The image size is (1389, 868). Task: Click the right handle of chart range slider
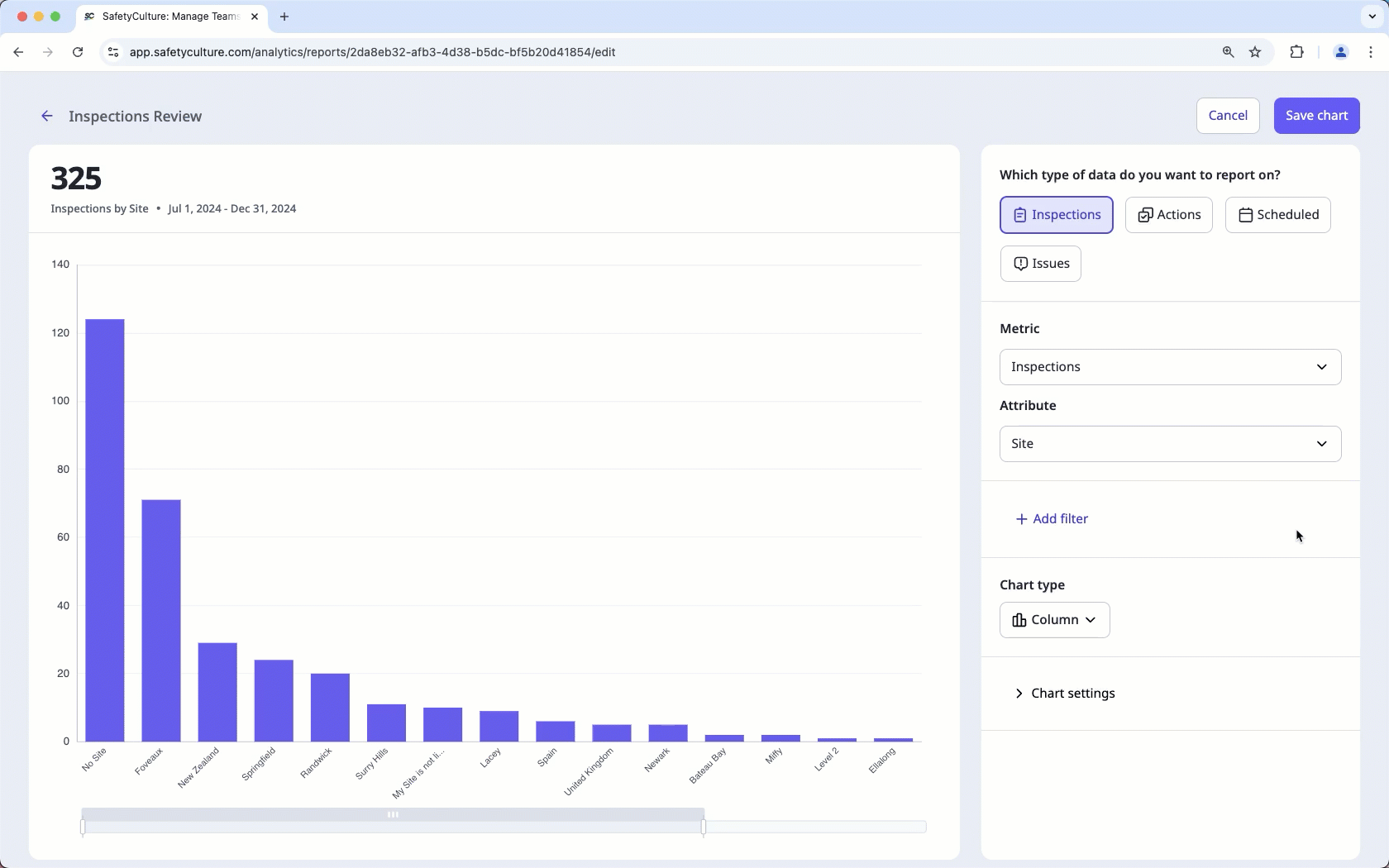click(704, 827)
